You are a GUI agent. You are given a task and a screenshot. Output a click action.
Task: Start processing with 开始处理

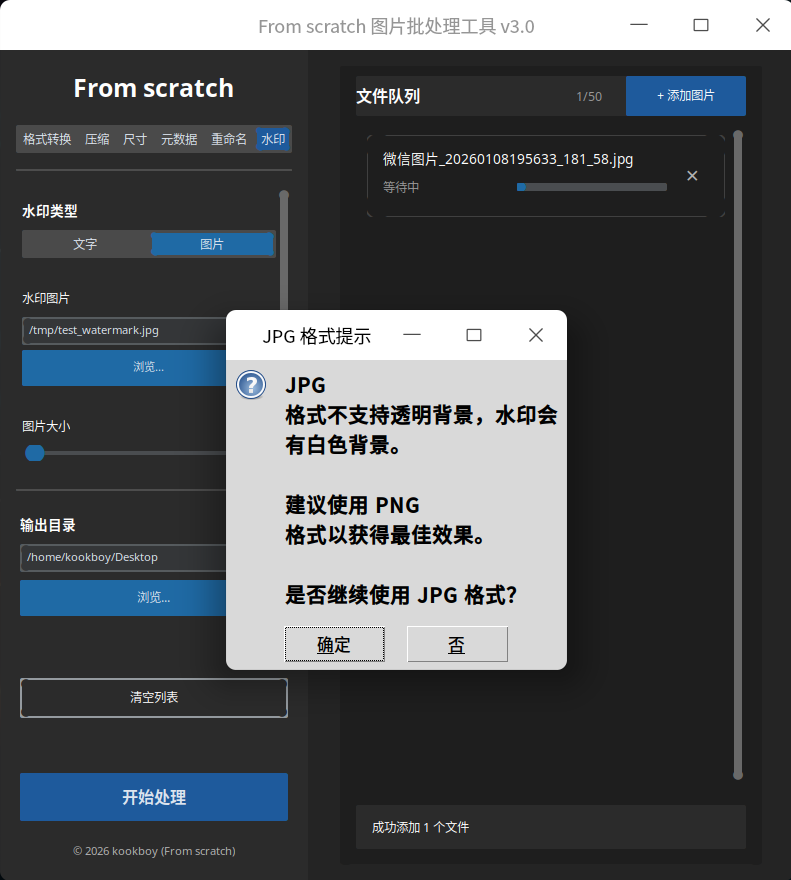pos(154,797)
